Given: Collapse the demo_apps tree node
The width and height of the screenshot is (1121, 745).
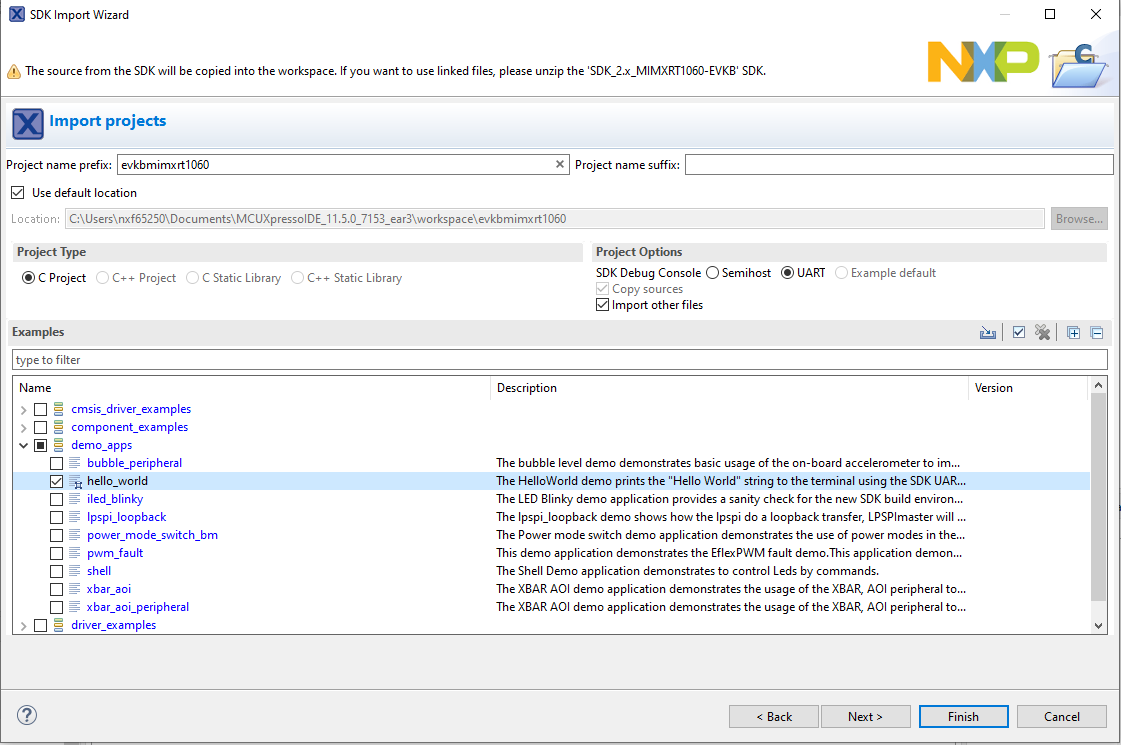Looking at the screenshot, I should 24,445.
